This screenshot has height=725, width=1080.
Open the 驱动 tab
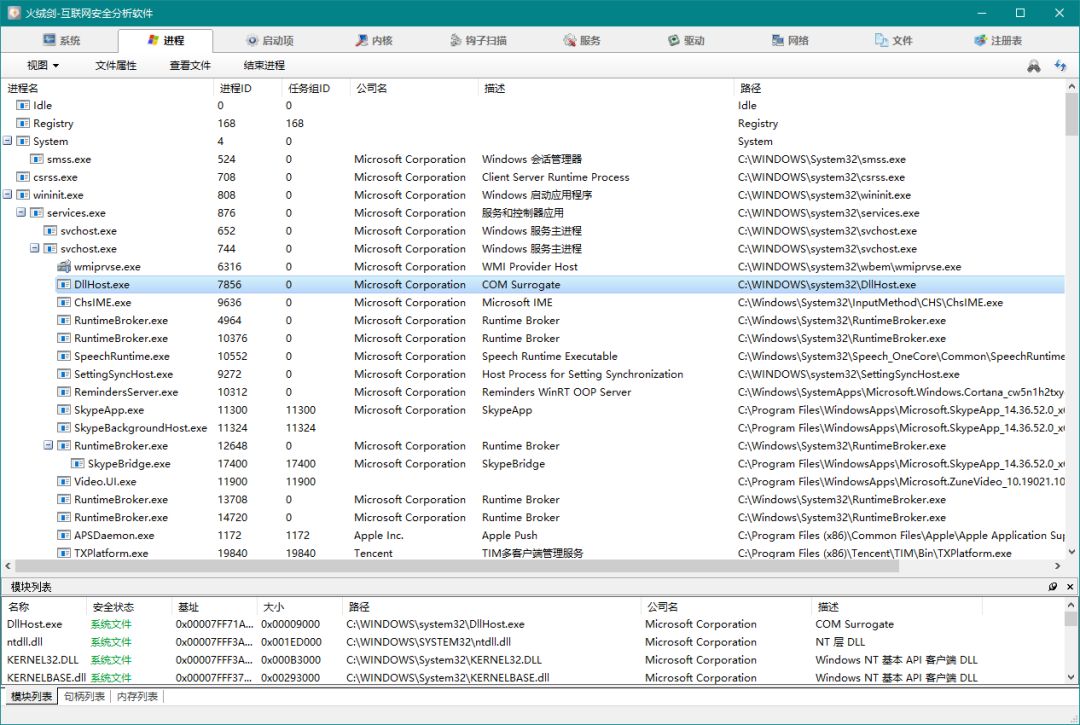pos(686,41)
